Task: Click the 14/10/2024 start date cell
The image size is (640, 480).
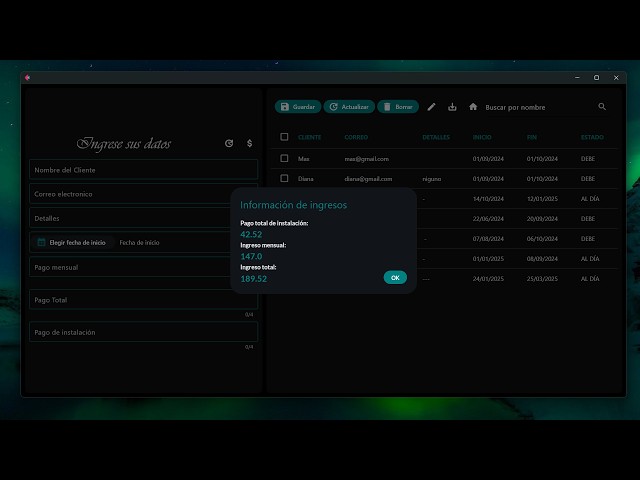Action: click(x=488, y=199)
